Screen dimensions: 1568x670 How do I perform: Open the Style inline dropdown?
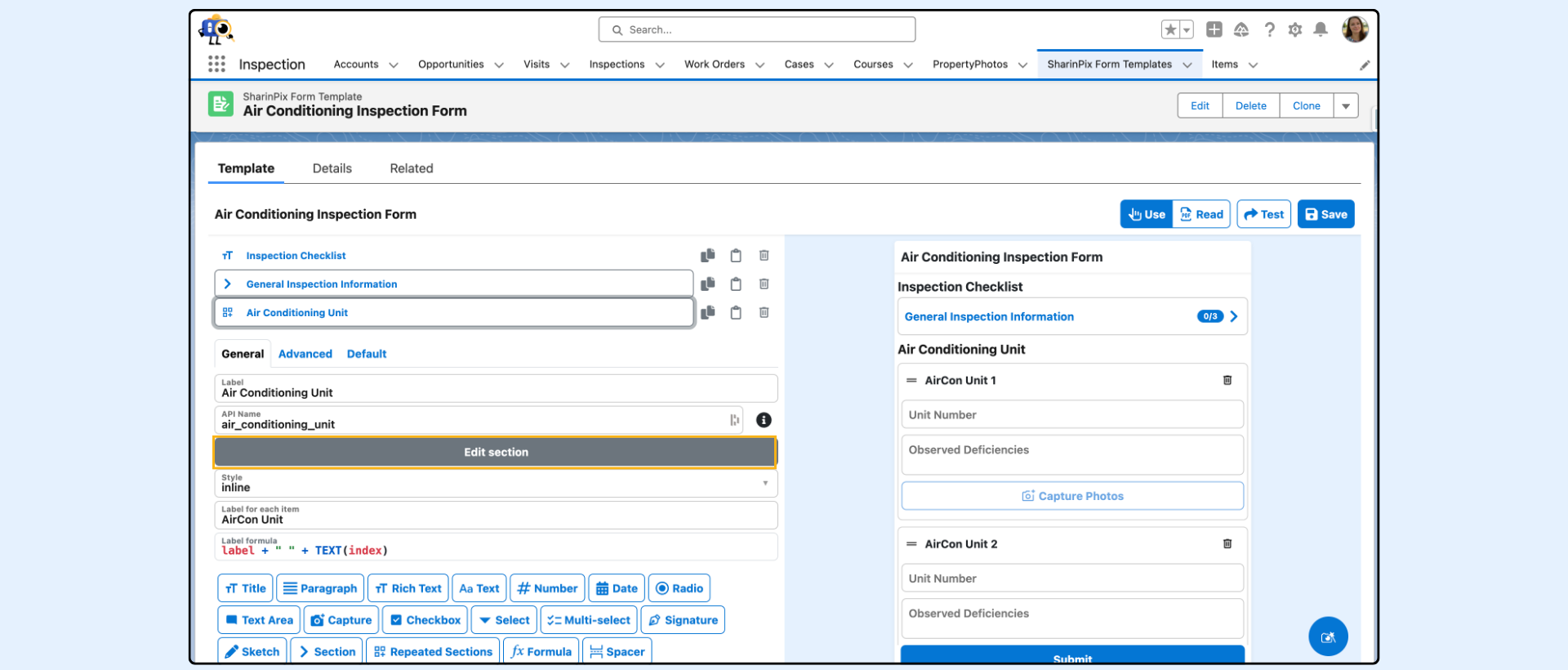pos(495,484)
